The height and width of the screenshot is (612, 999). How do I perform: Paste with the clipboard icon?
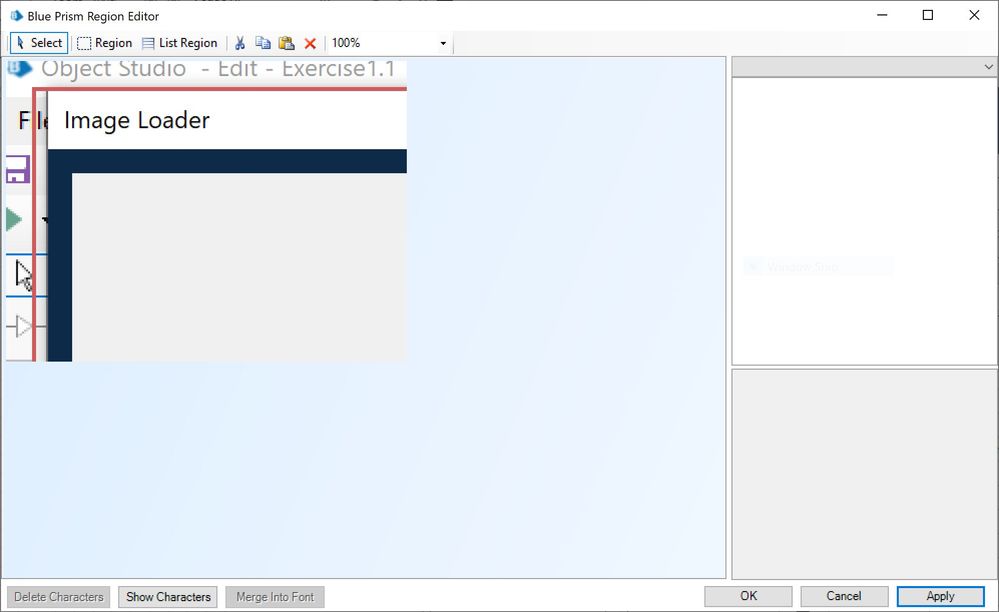click(x=286, y=43)
